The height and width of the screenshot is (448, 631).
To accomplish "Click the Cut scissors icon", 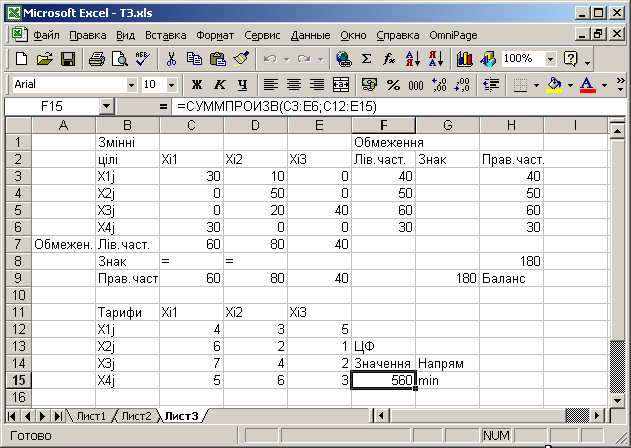I will tap(171, 59).
